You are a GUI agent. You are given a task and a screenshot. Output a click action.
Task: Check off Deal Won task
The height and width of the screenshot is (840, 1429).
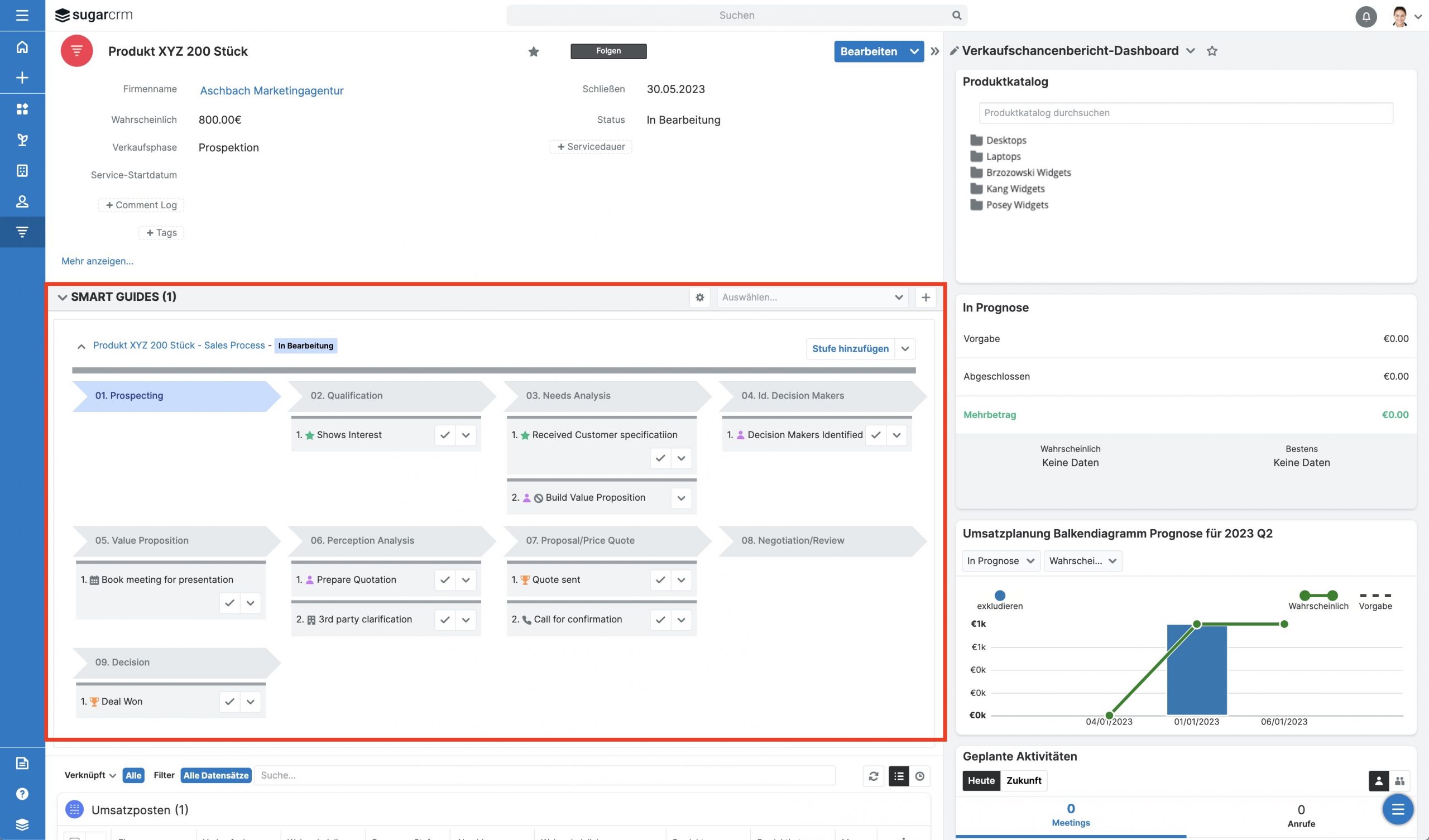pyautogui.click(x=229, y=702)
